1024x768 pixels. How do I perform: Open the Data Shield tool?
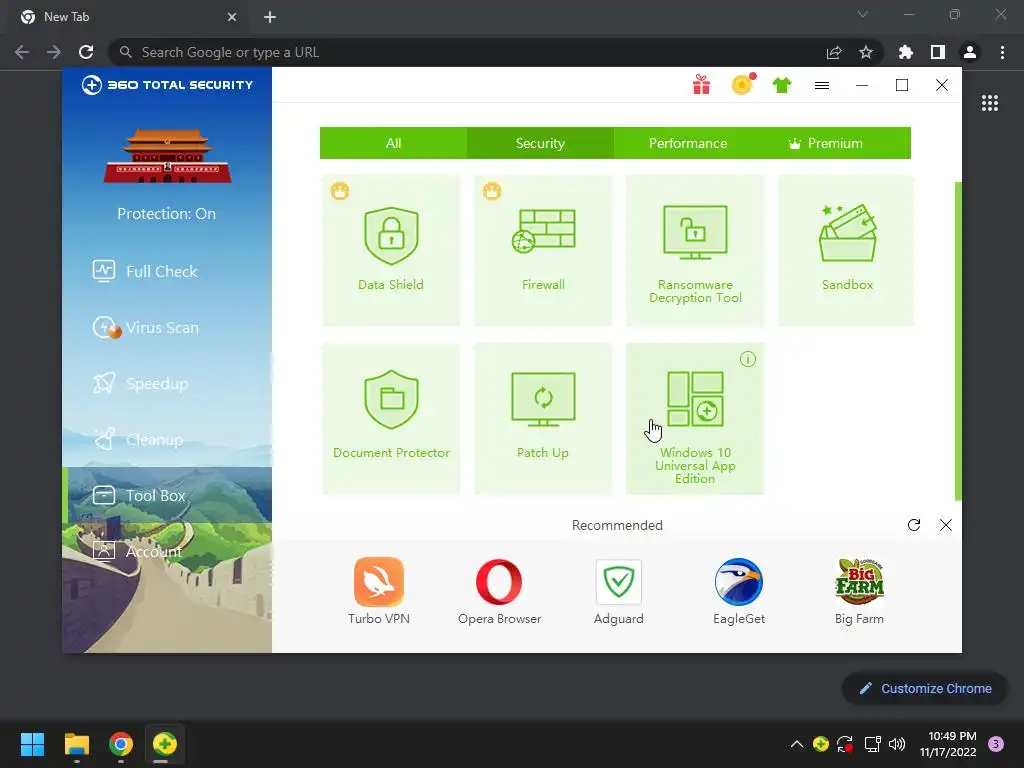point(391,250)
